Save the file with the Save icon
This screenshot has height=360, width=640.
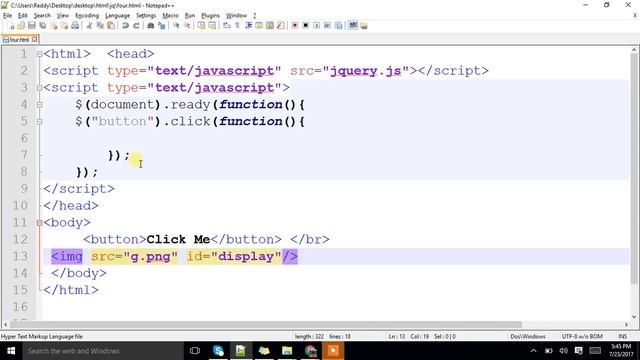click(x=31, y=26)
